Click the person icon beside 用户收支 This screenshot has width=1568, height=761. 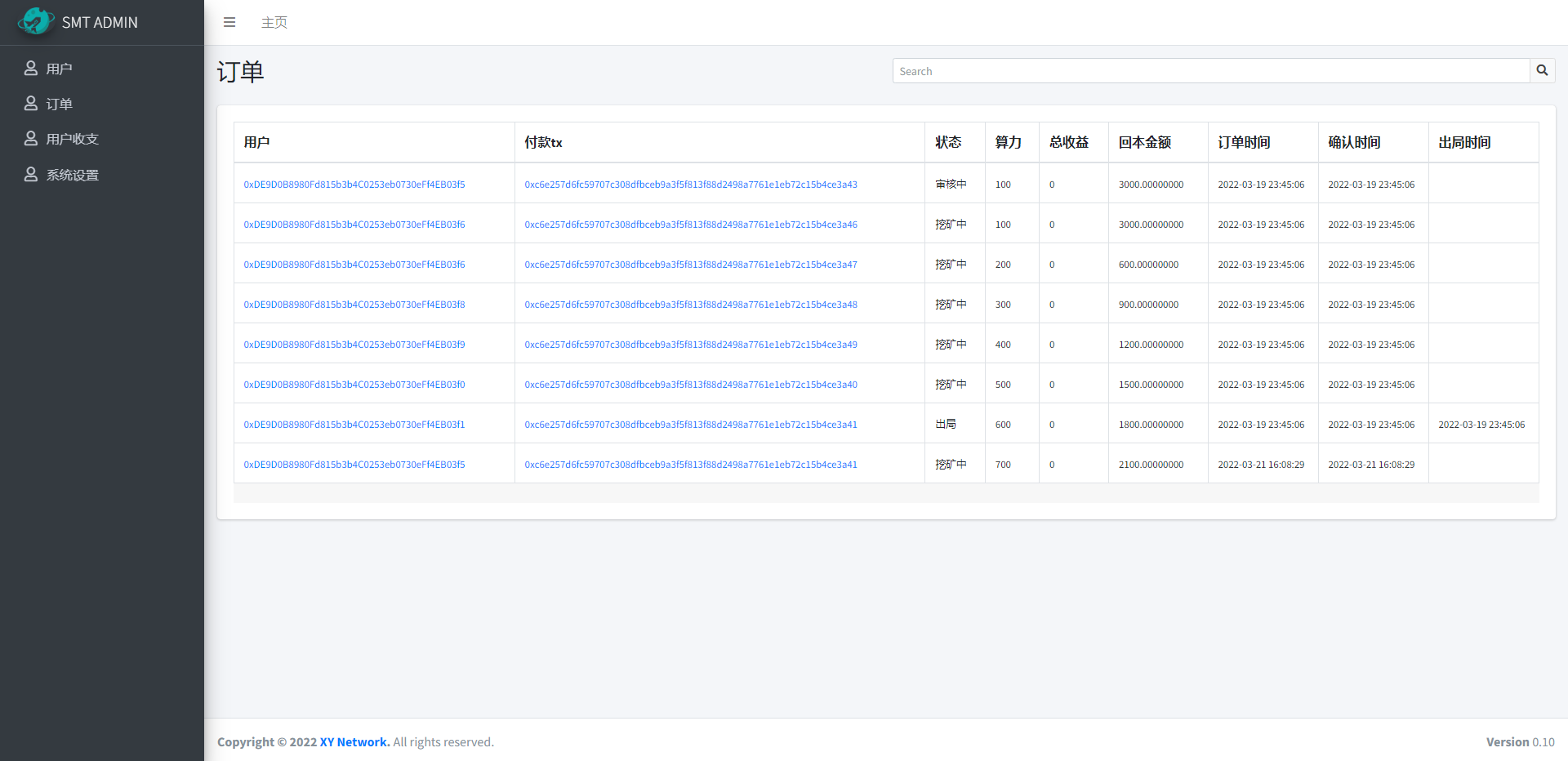pos(31,139)
